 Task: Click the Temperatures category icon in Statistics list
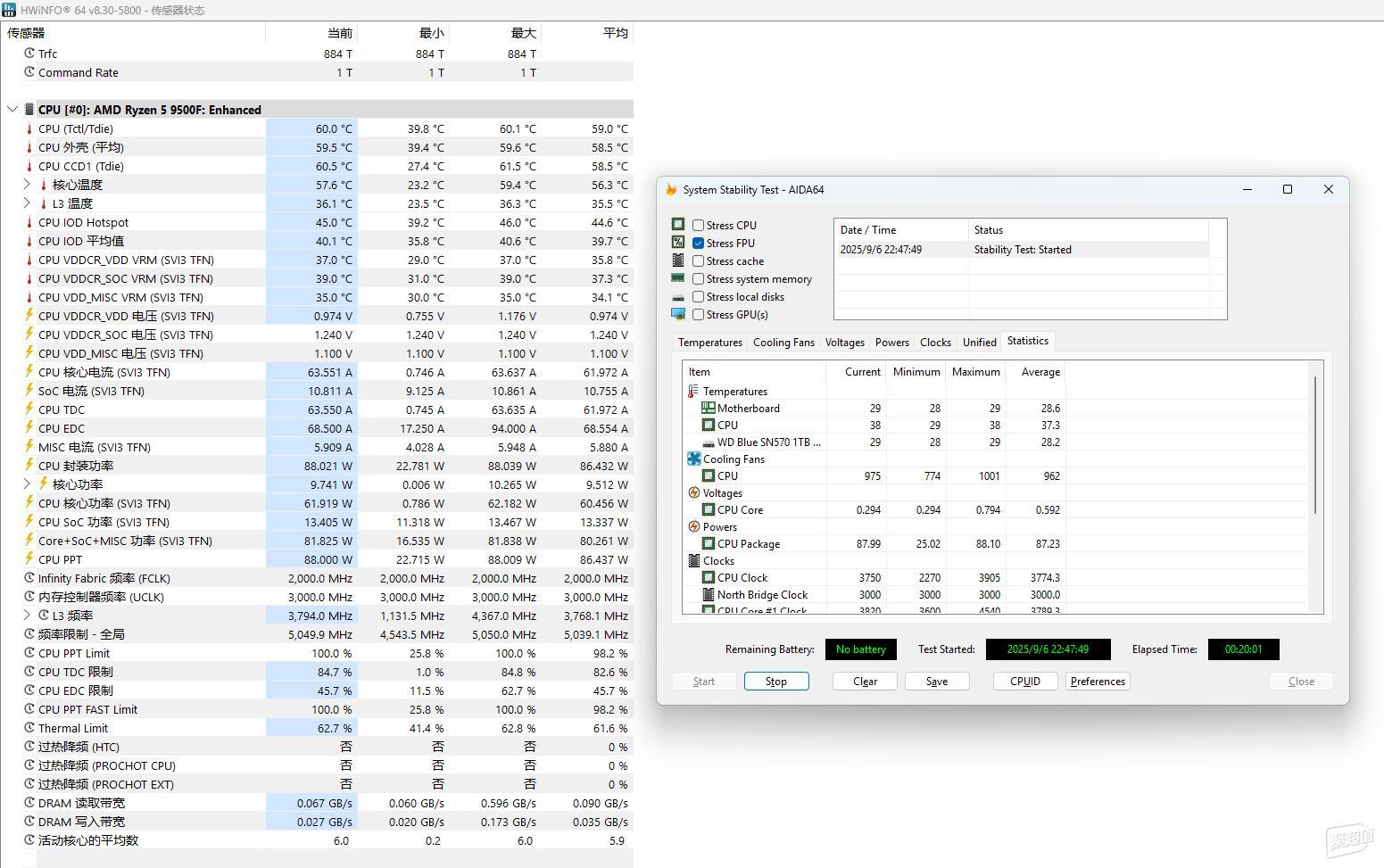point(693,391)
